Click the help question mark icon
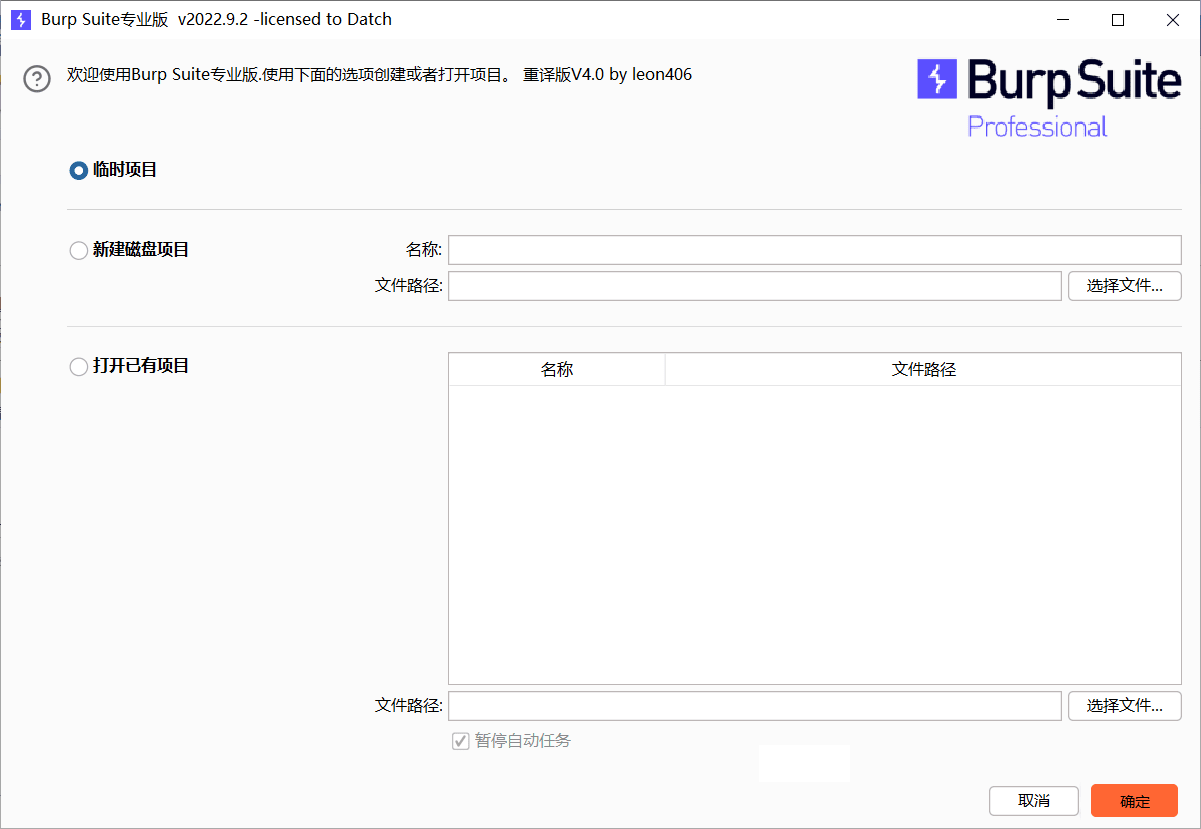This screenshot has width=1201, height=829. [37, 78]
